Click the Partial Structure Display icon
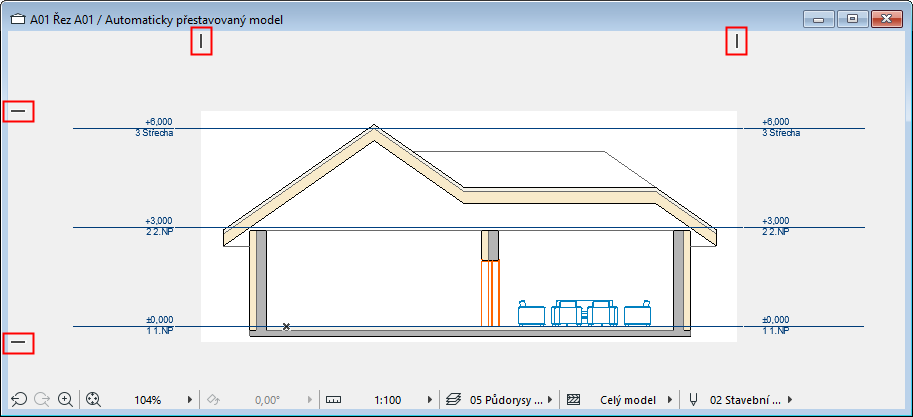 (x=574, y=400)
